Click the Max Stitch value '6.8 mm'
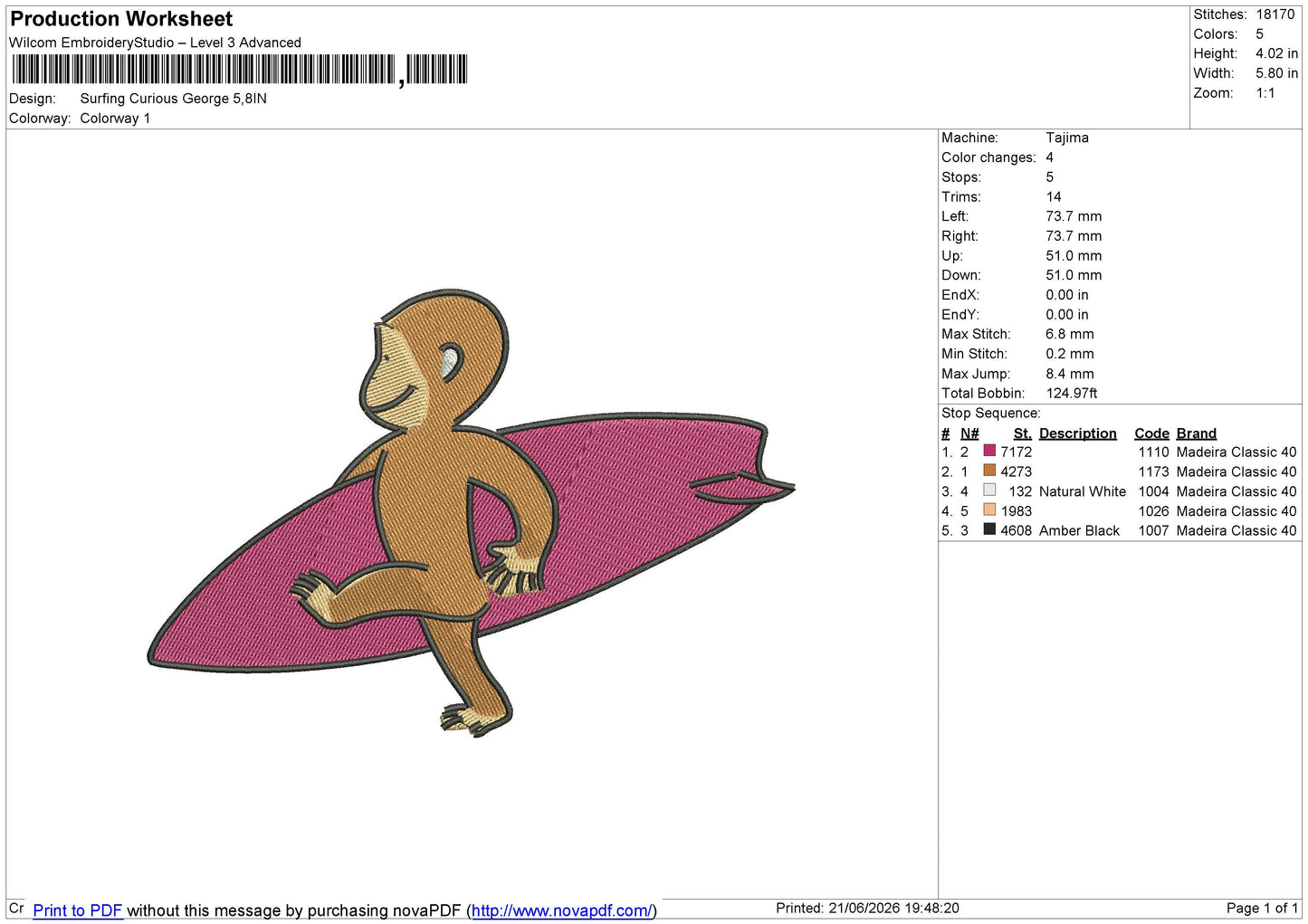The image size is (1308, 924). [x=1070, y=334]
